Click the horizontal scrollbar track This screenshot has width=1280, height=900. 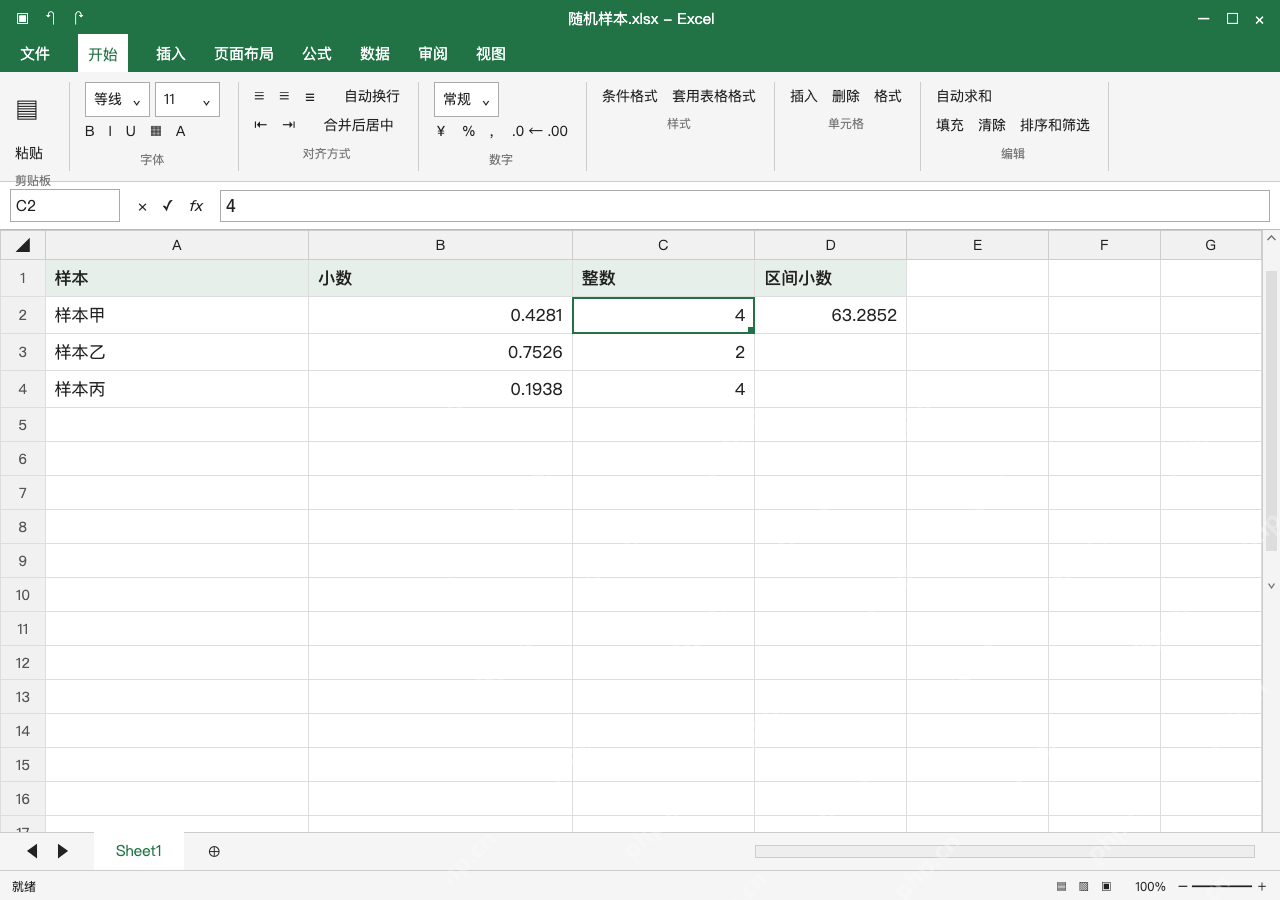(x=1004, y=851)
